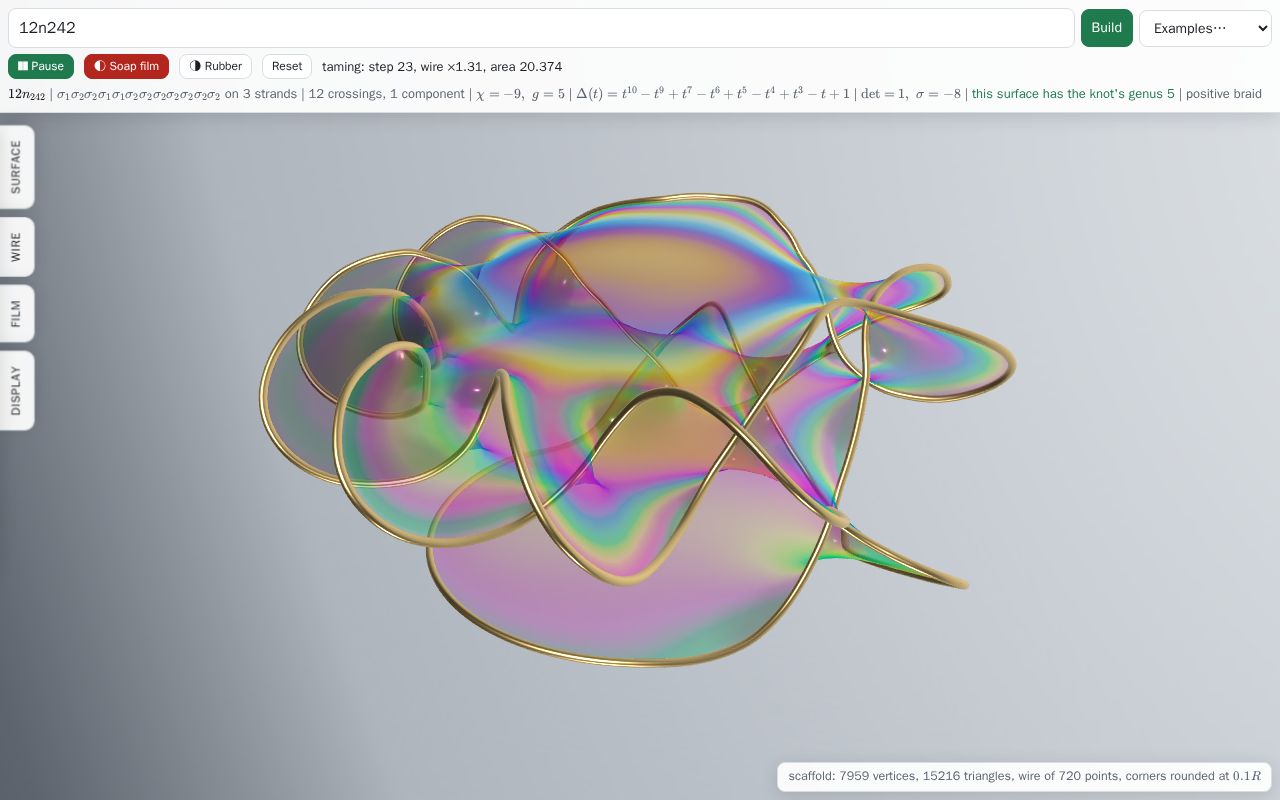The width and height of the screenshot is (1280, 800).
Task: Click the text 'this surface has the knot's genus 5'
Action: [x=1073, y=94]
